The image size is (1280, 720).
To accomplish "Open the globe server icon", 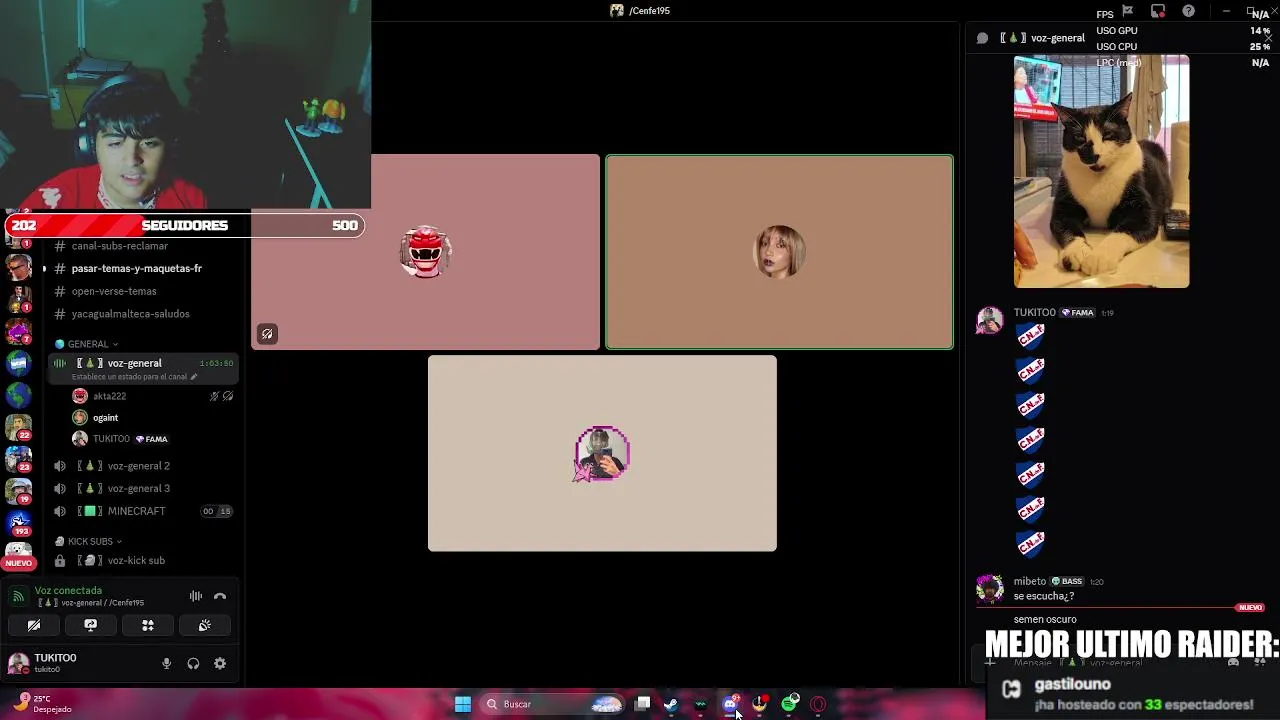I will point(18,395).
